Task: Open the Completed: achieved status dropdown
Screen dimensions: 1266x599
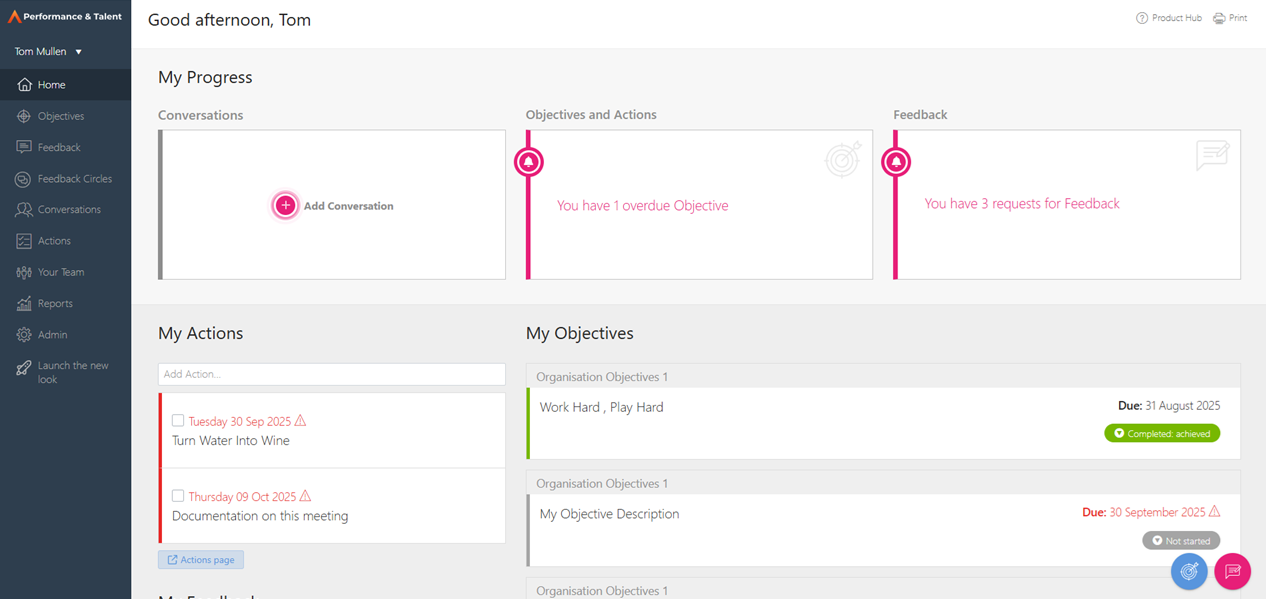Action: [1162, 434]
